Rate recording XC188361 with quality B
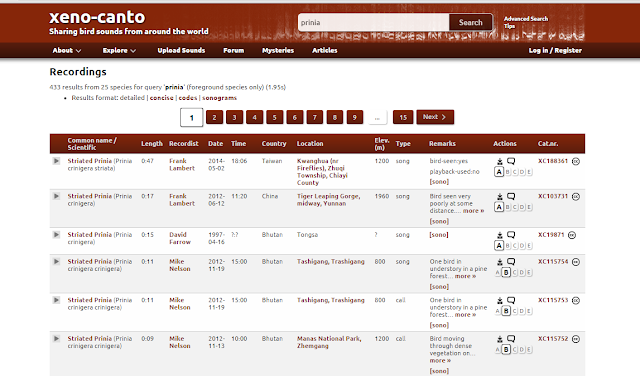The image size is (640, 376). coord(508,172)
